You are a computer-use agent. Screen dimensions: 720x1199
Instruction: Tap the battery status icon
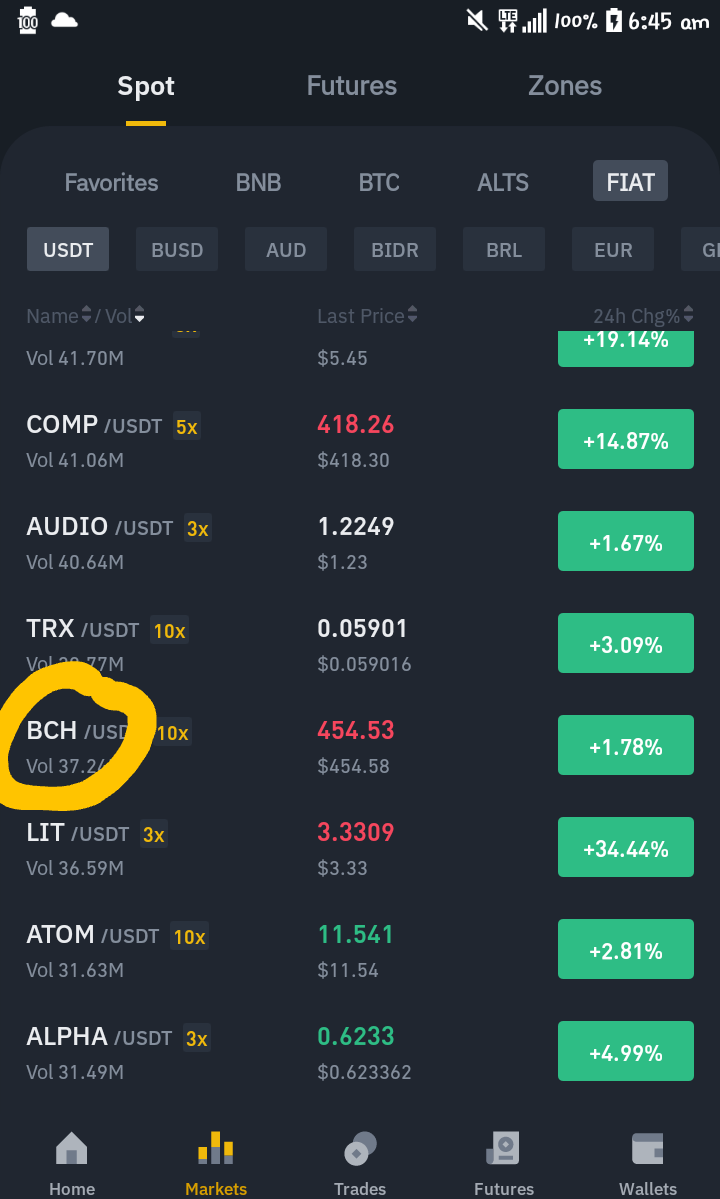pyautogui.click(x=614, y=21)
